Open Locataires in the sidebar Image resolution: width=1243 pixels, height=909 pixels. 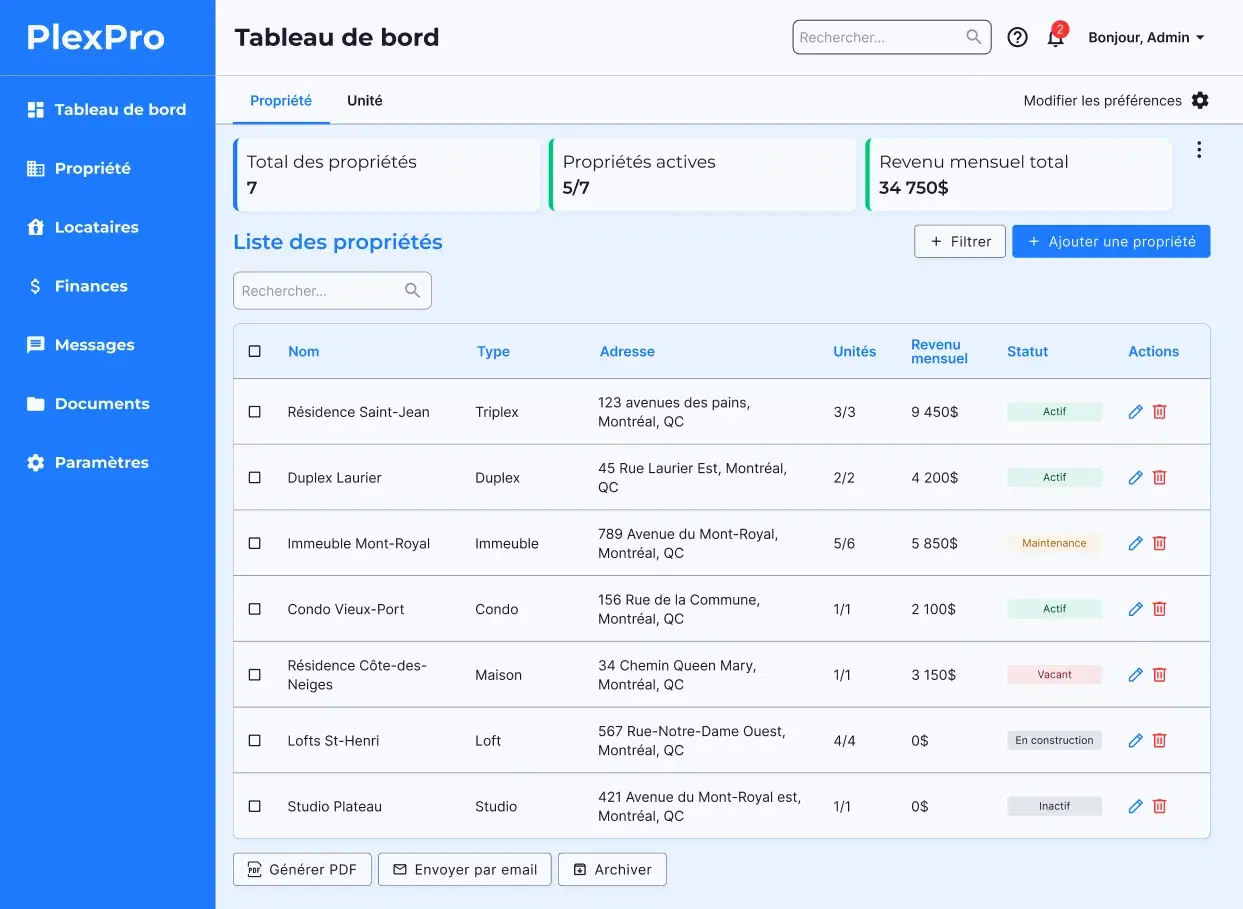[x=96, y=227]
